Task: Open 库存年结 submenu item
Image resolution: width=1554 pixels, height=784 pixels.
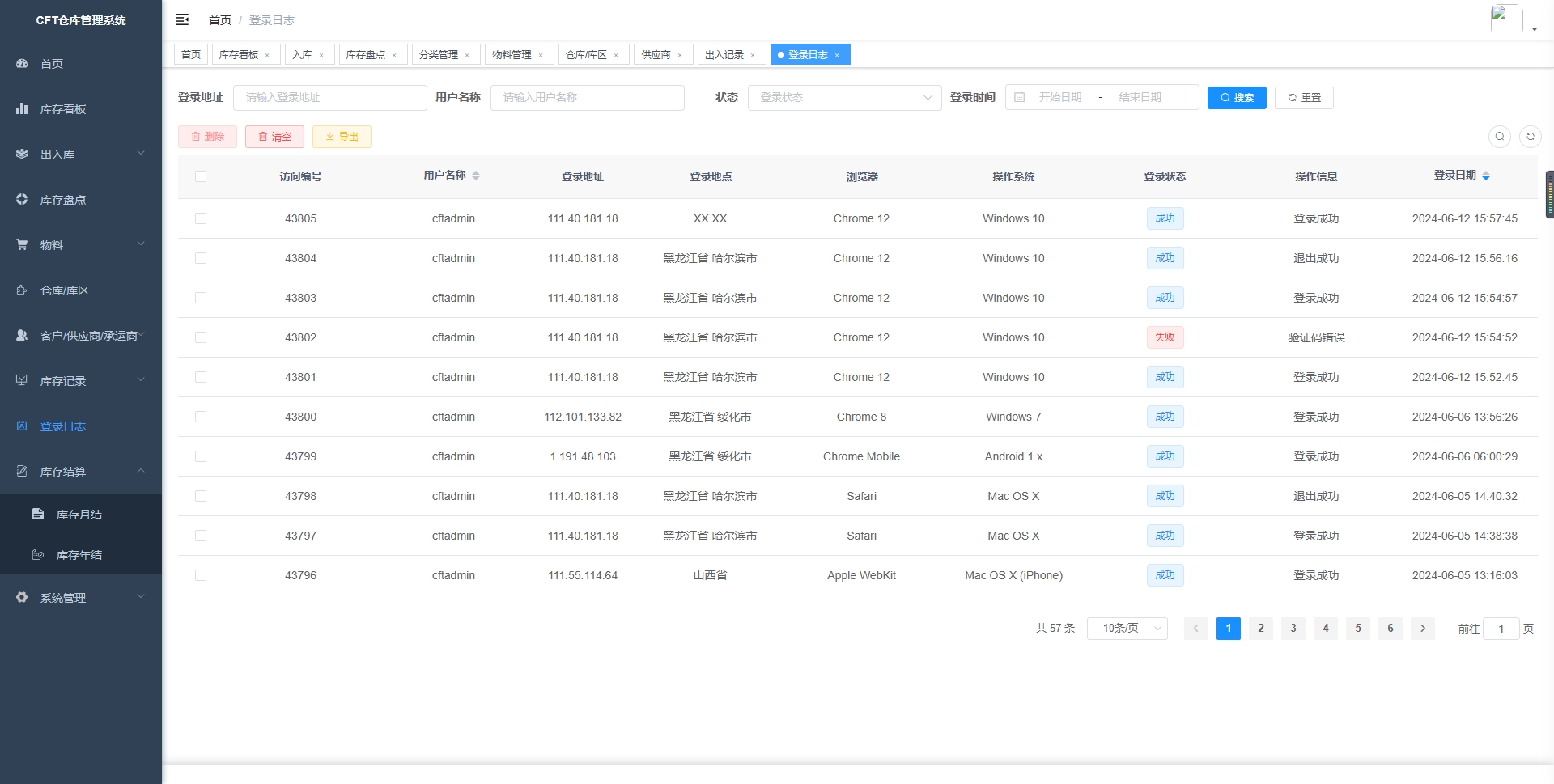Action: coord(81,554)
